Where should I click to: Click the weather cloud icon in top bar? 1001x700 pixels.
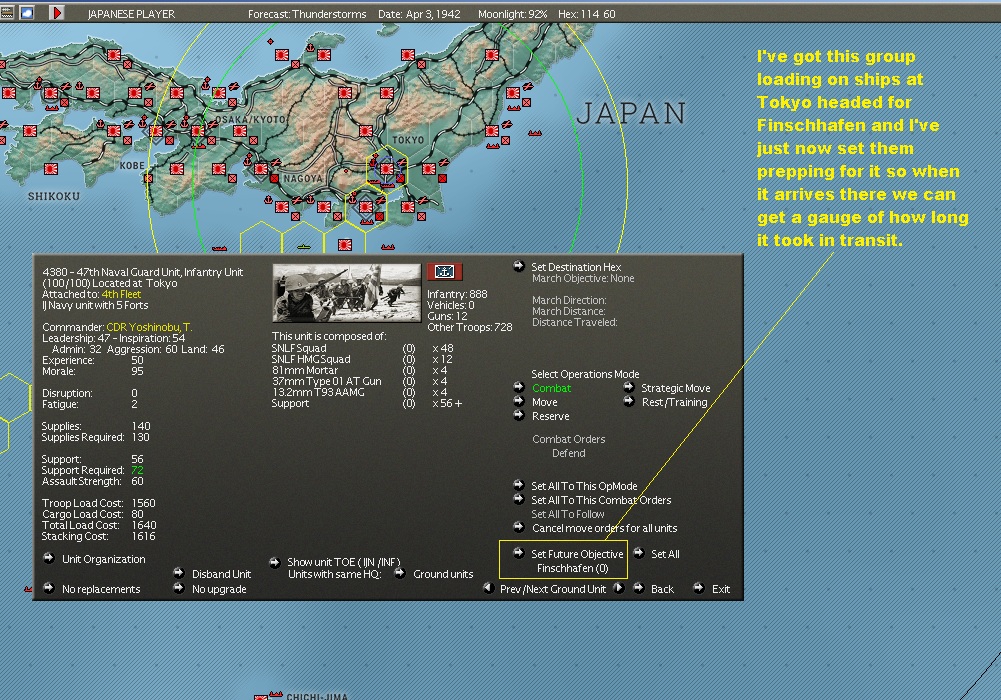(27, 12)
